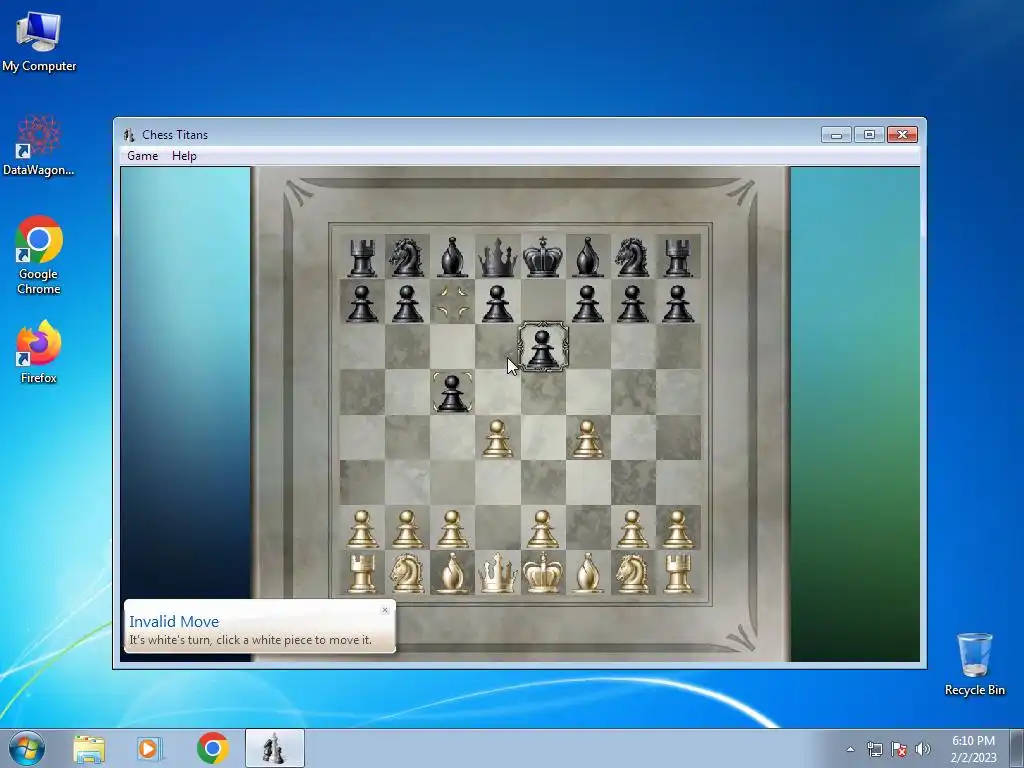Click the black pawn on a7
1024x768 pixels.
click(362, 303)
